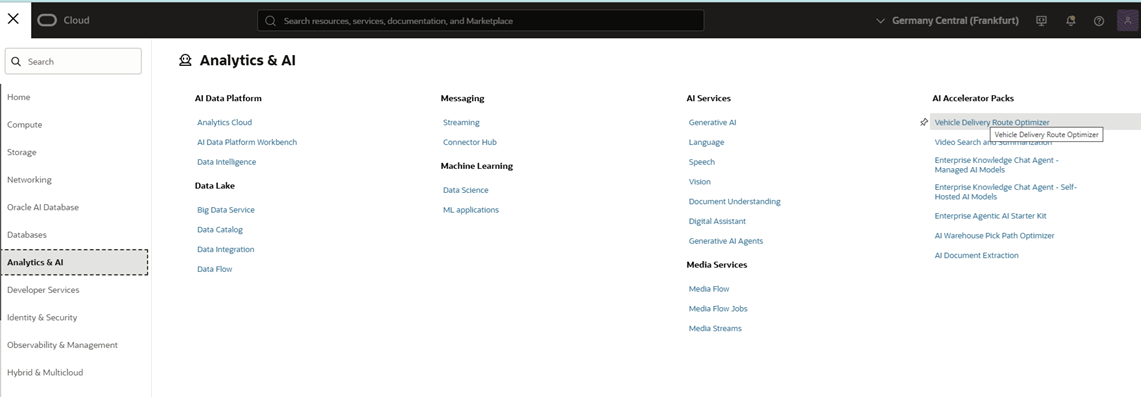Open the Data Science link

click(x=466, y=191)
